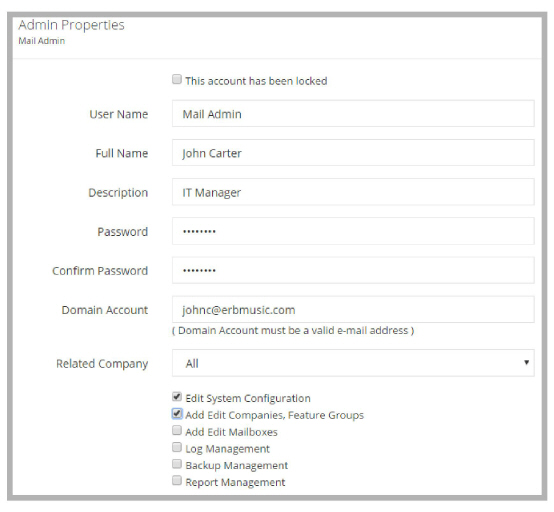This screenshot has width=554, height=512.
Task: Enable the Add Edit Mailboxes checkbox
Action: click(177, 430)
